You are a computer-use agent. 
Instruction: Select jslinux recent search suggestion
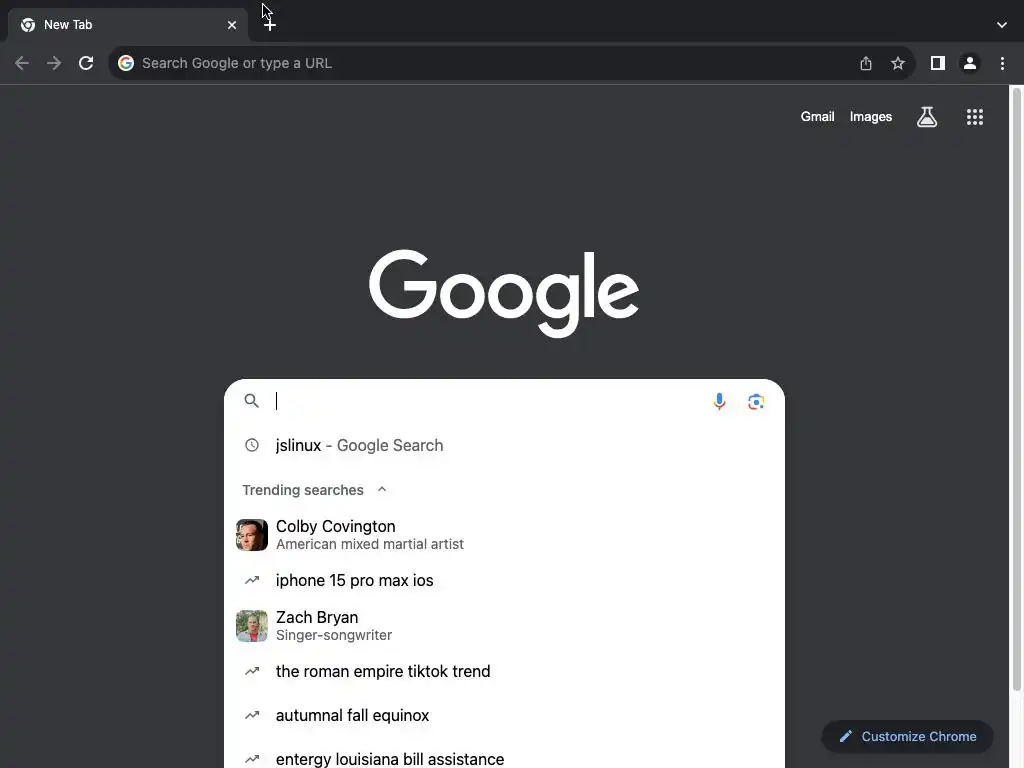504,445
